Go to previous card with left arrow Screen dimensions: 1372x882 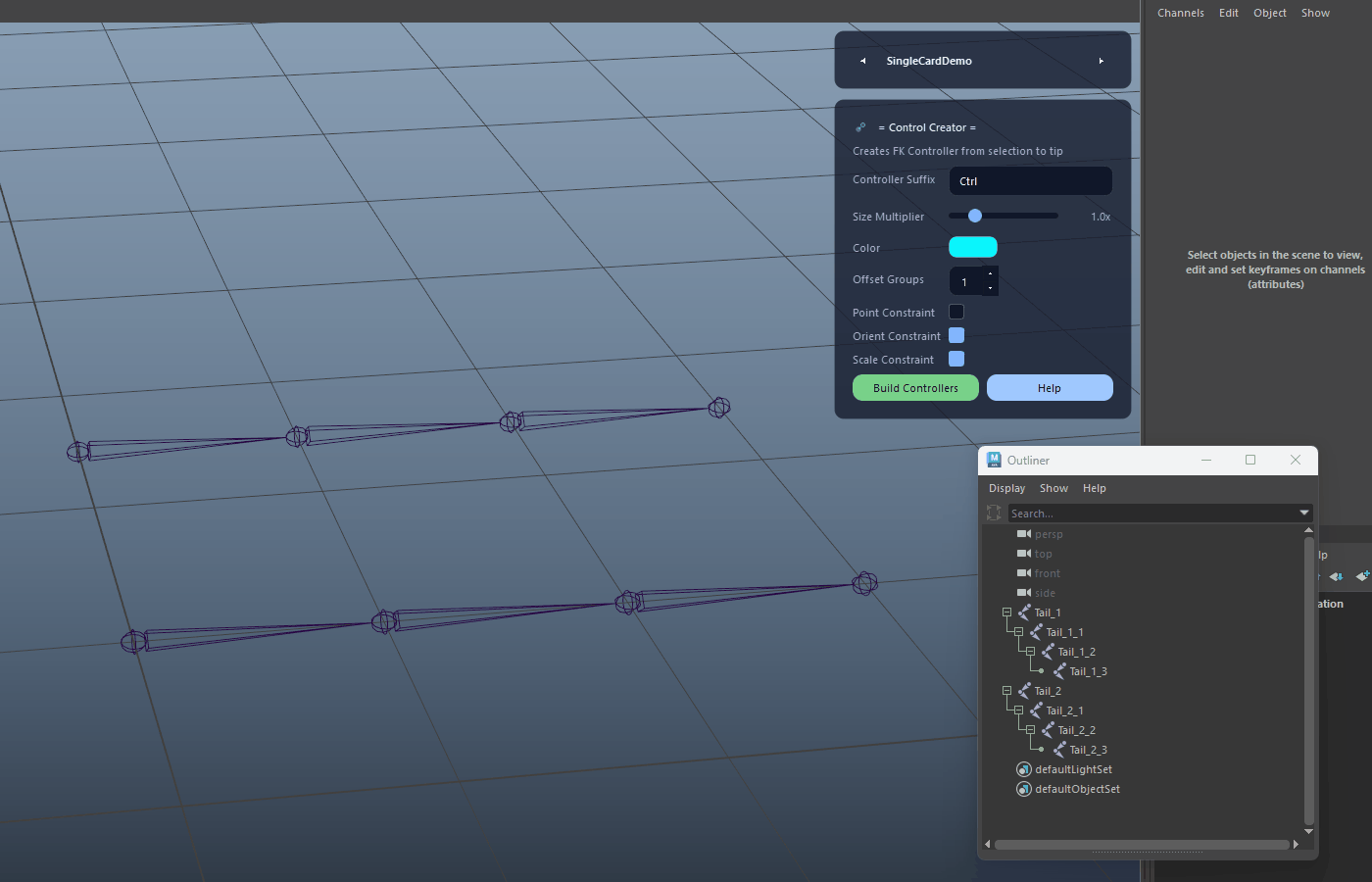point(862,61)
